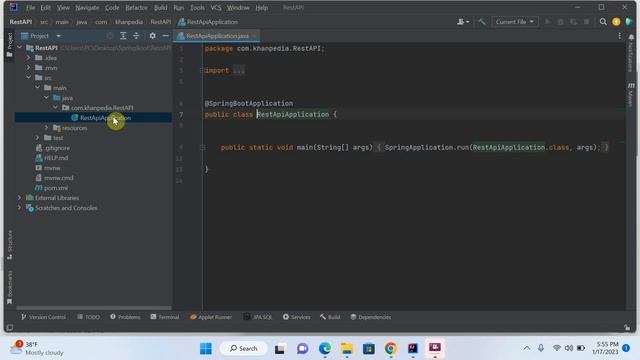Collapse the main folder

[37, 87]
